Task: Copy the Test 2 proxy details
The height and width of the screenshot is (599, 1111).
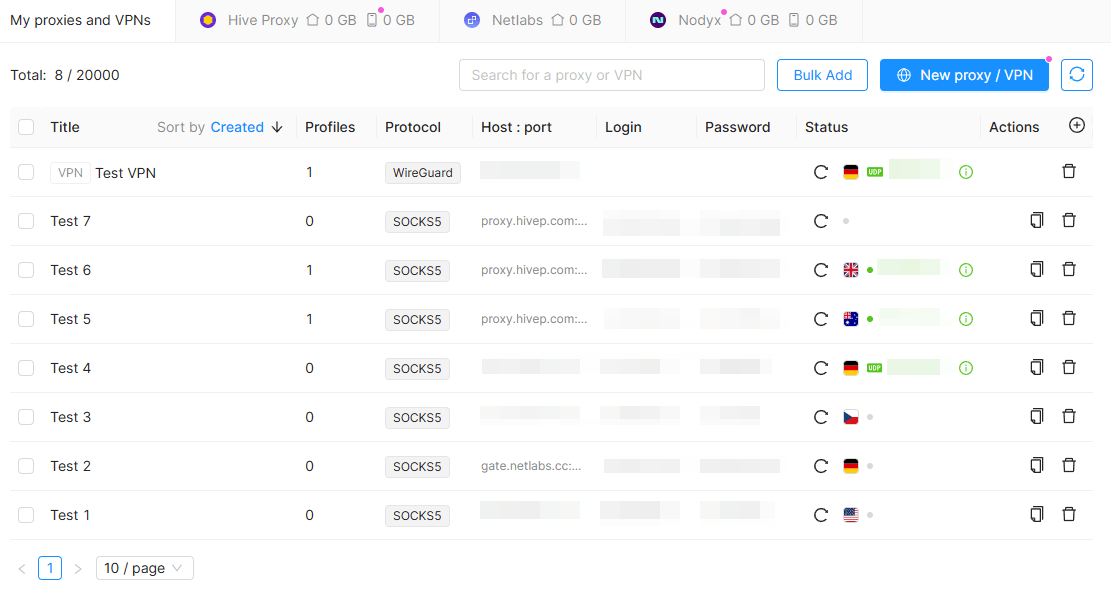Action: pyautogui.click(x=1037, y=464)
